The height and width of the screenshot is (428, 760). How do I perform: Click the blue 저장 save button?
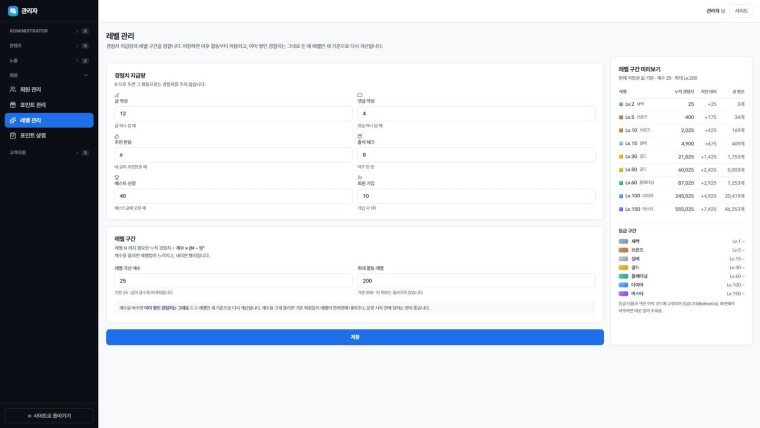click(x=355, y=337)
